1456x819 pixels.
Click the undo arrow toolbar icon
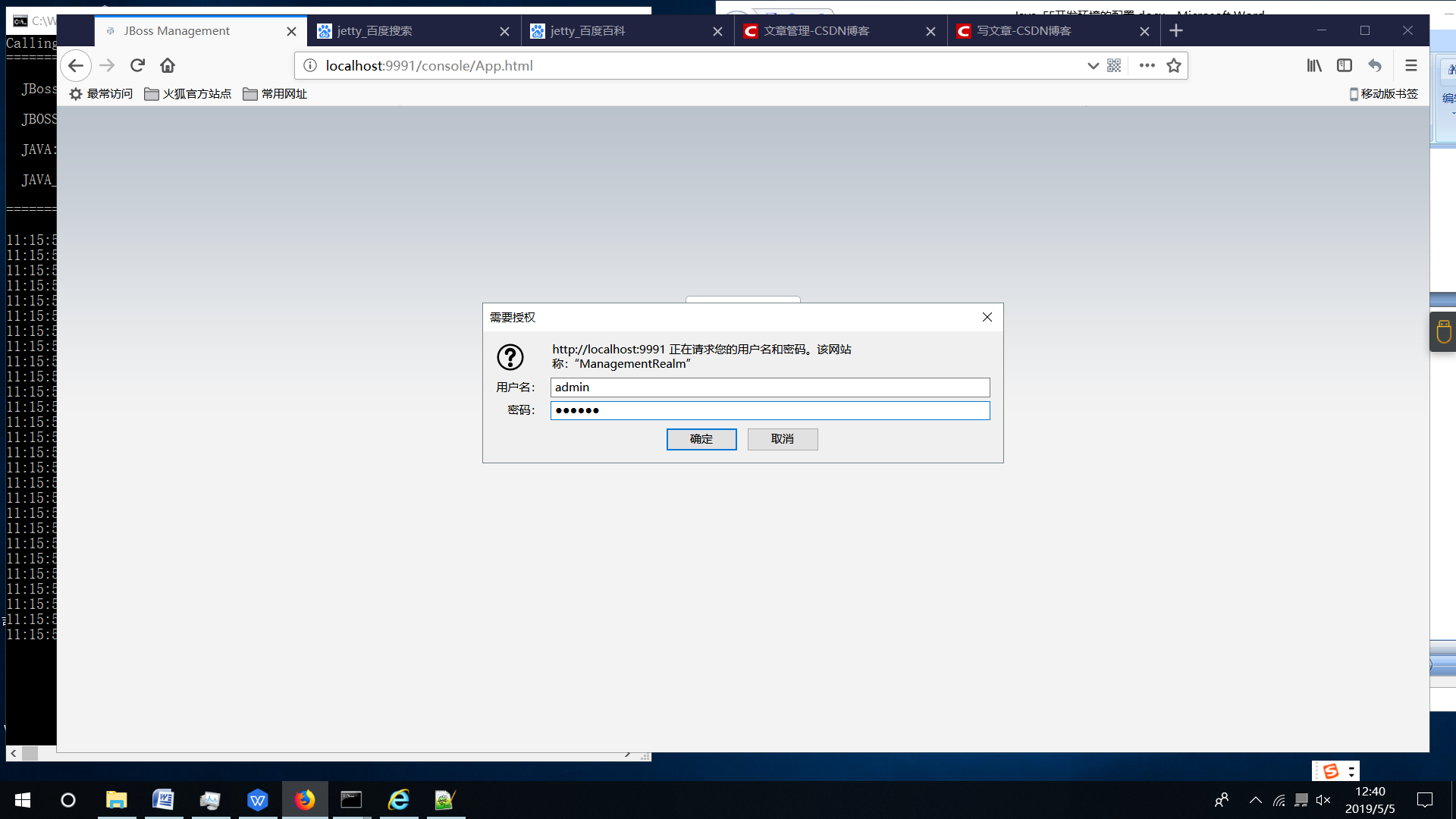(1375, 66)
